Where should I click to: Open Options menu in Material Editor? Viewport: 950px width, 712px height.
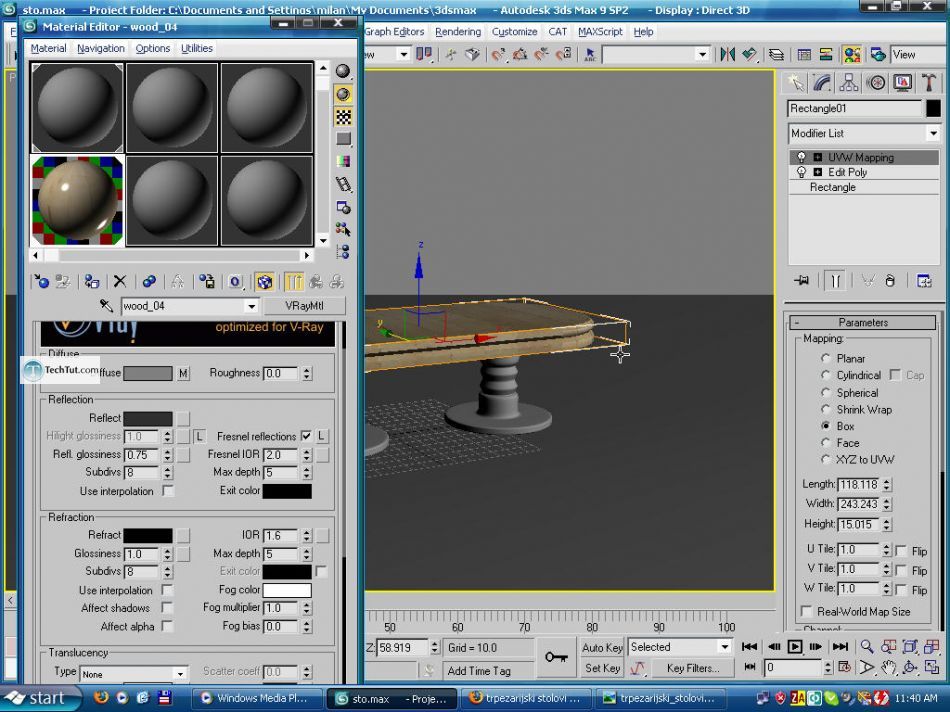pos(153,48)
